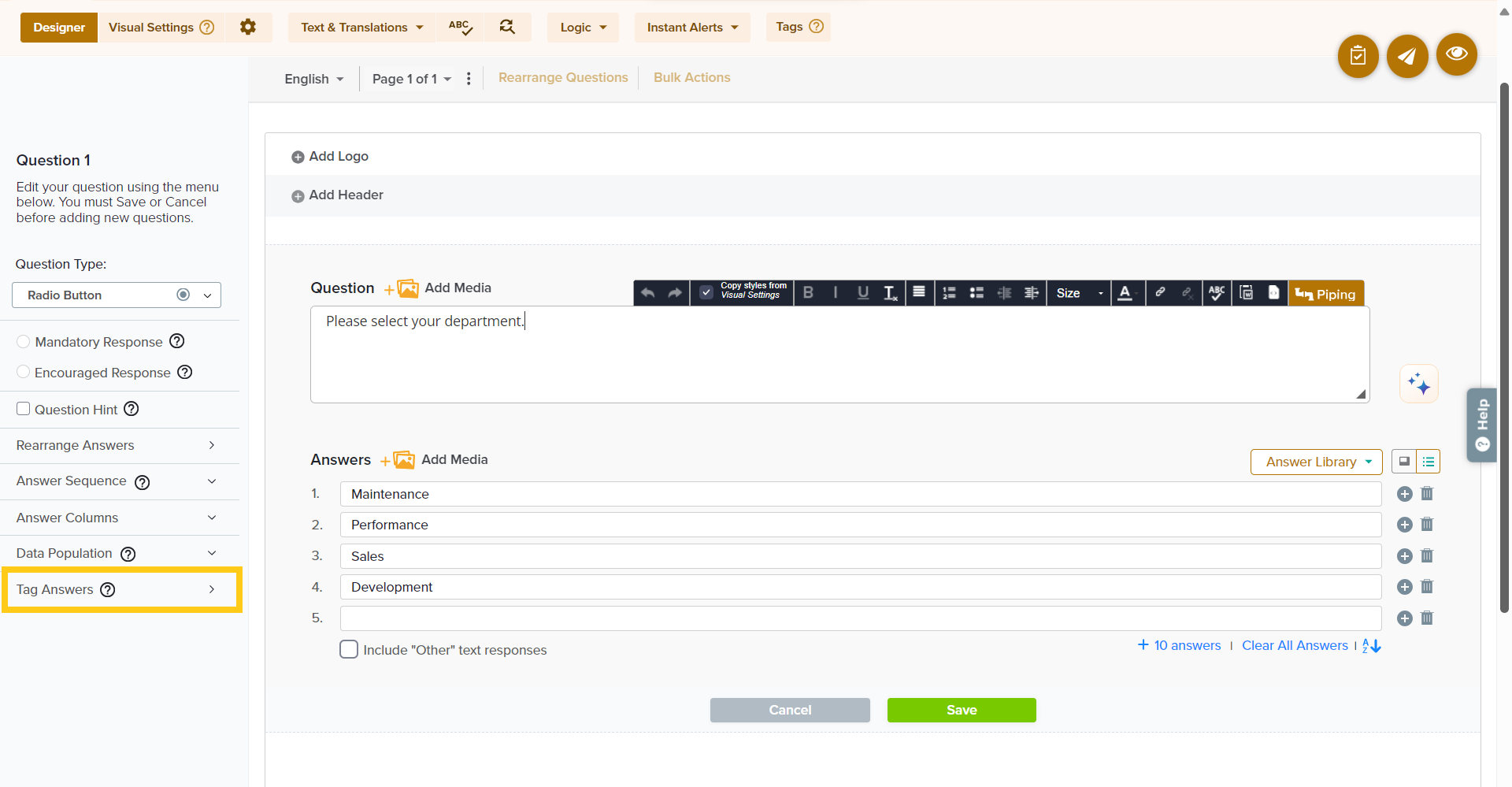Open the Question Type Radio Button dropdown
This screenshot has width=1512, height=787.
tap(117, 295)
